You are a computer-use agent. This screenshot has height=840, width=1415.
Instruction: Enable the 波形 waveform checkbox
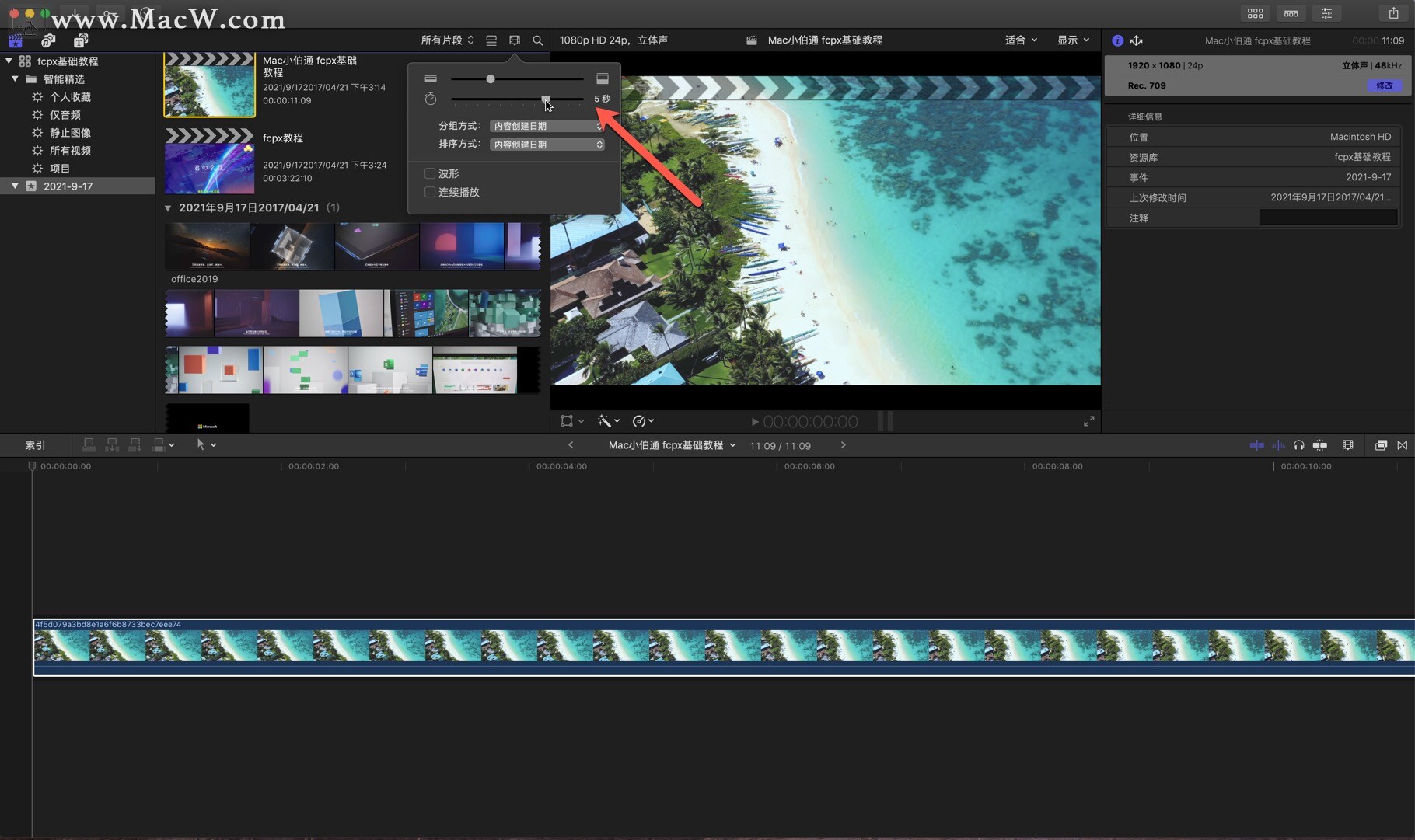point(429,173)
